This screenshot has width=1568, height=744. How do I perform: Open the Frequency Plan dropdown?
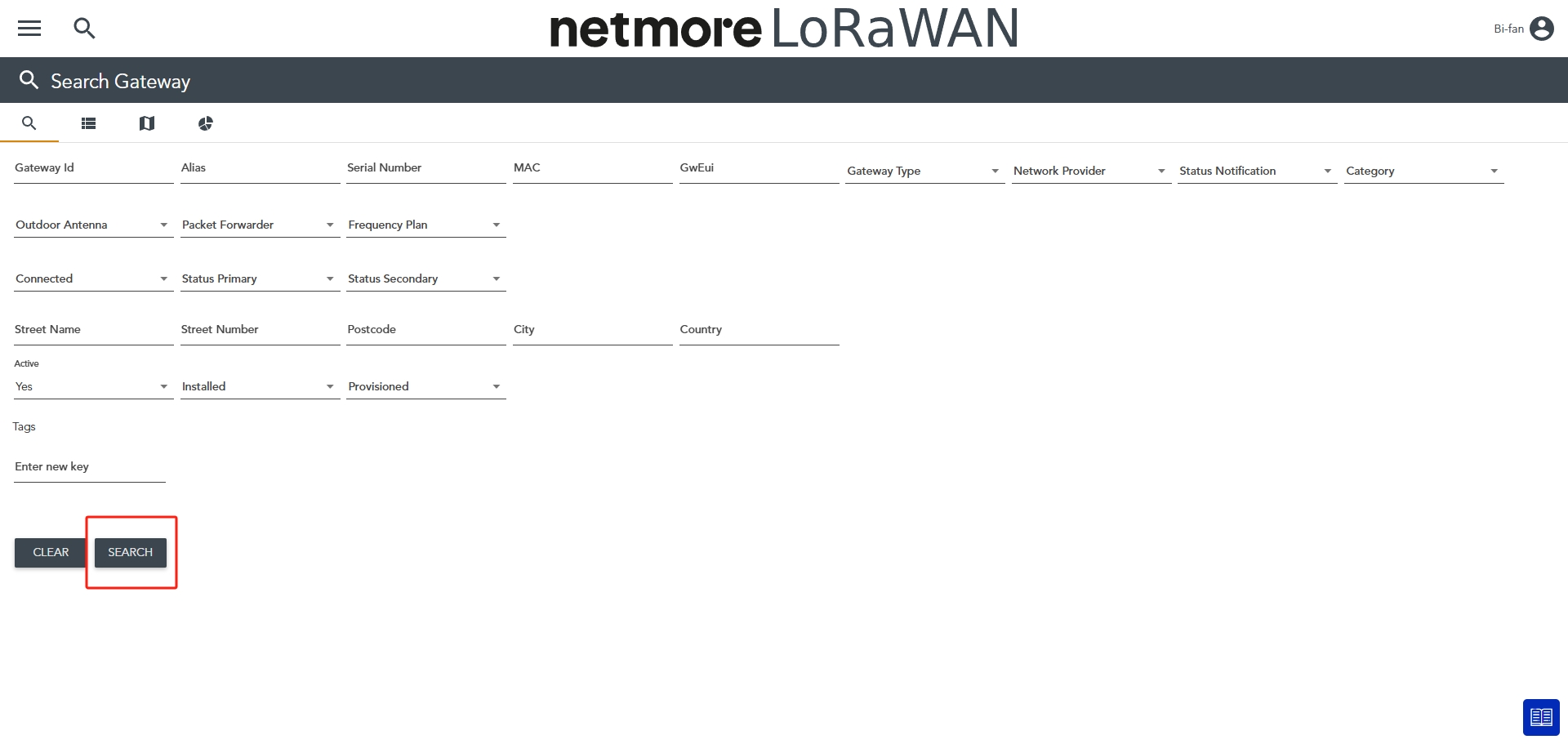(426, 225)
